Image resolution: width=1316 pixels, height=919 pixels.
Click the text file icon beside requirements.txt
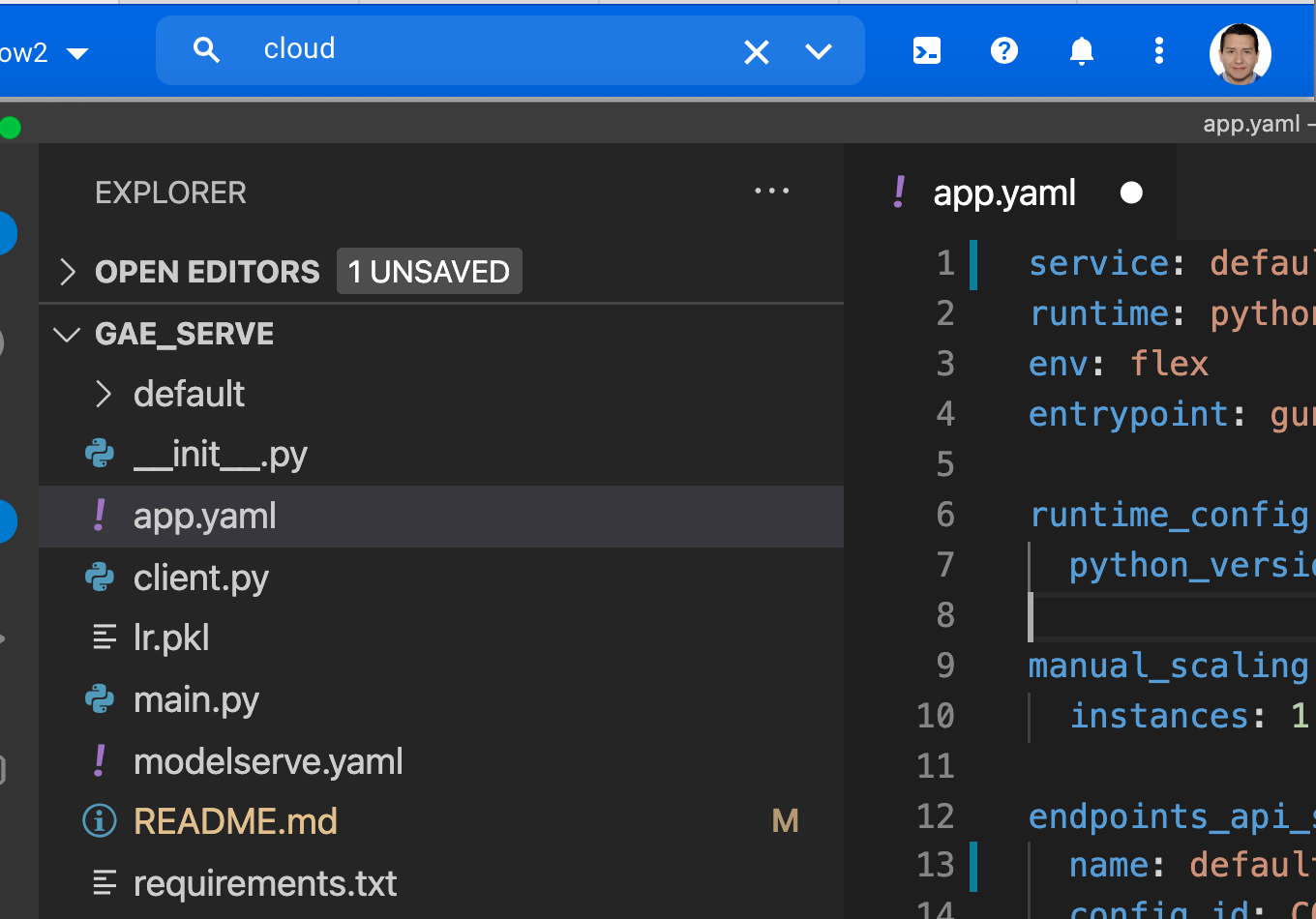[104, 883]
